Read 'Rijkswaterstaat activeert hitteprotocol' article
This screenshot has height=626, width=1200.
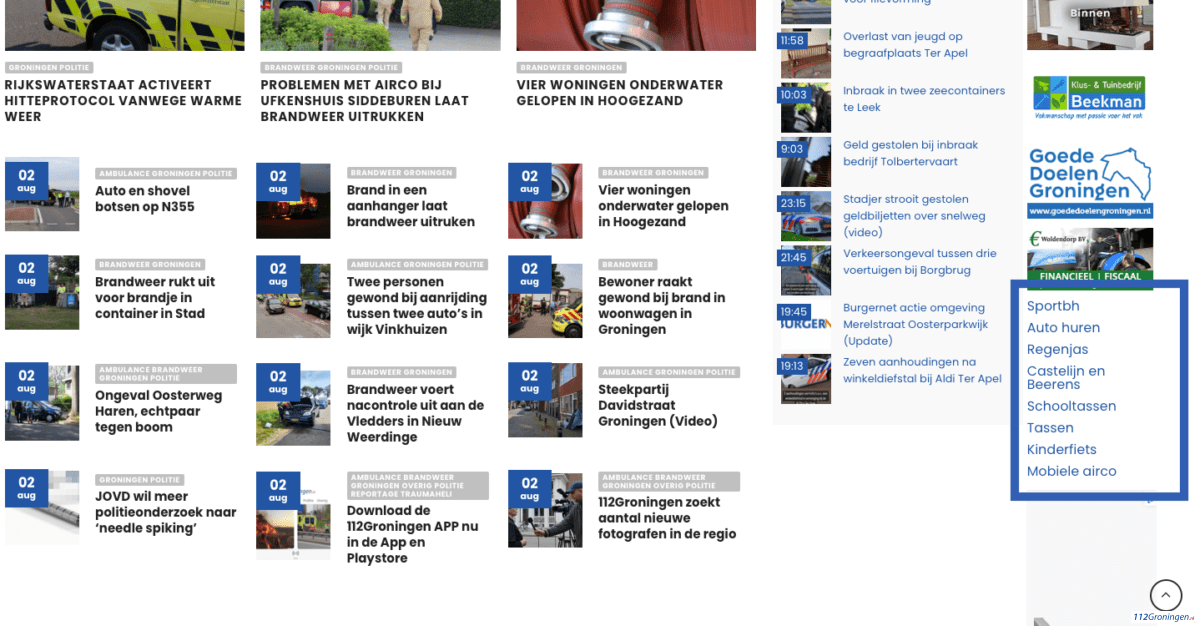pos(123,101)
